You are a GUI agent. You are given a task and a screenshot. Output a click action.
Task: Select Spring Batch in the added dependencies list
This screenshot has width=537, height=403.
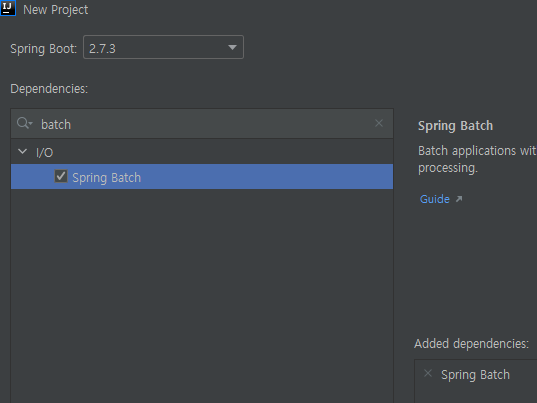(475, 375)
